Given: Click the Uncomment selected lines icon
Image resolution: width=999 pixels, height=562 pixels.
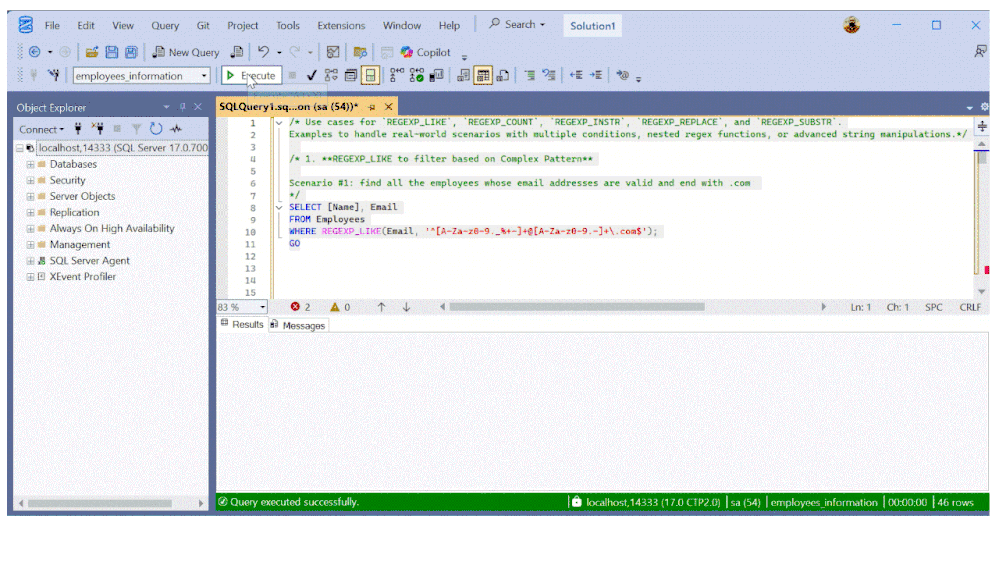Looking at the screenshot, I should click(x=549, y=75).
